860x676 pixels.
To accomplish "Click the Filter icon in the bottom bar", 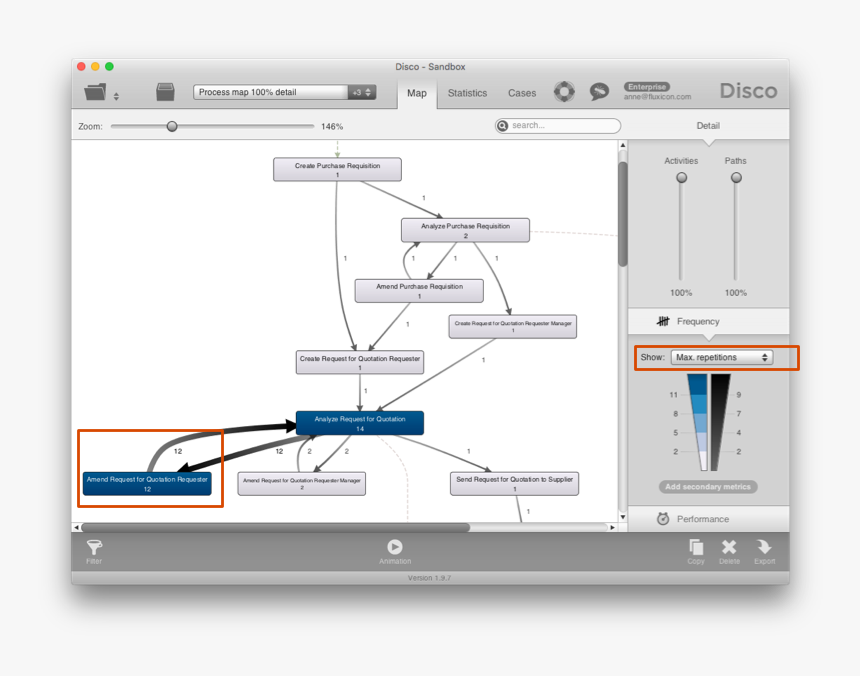I will click(x=93, y=548).
